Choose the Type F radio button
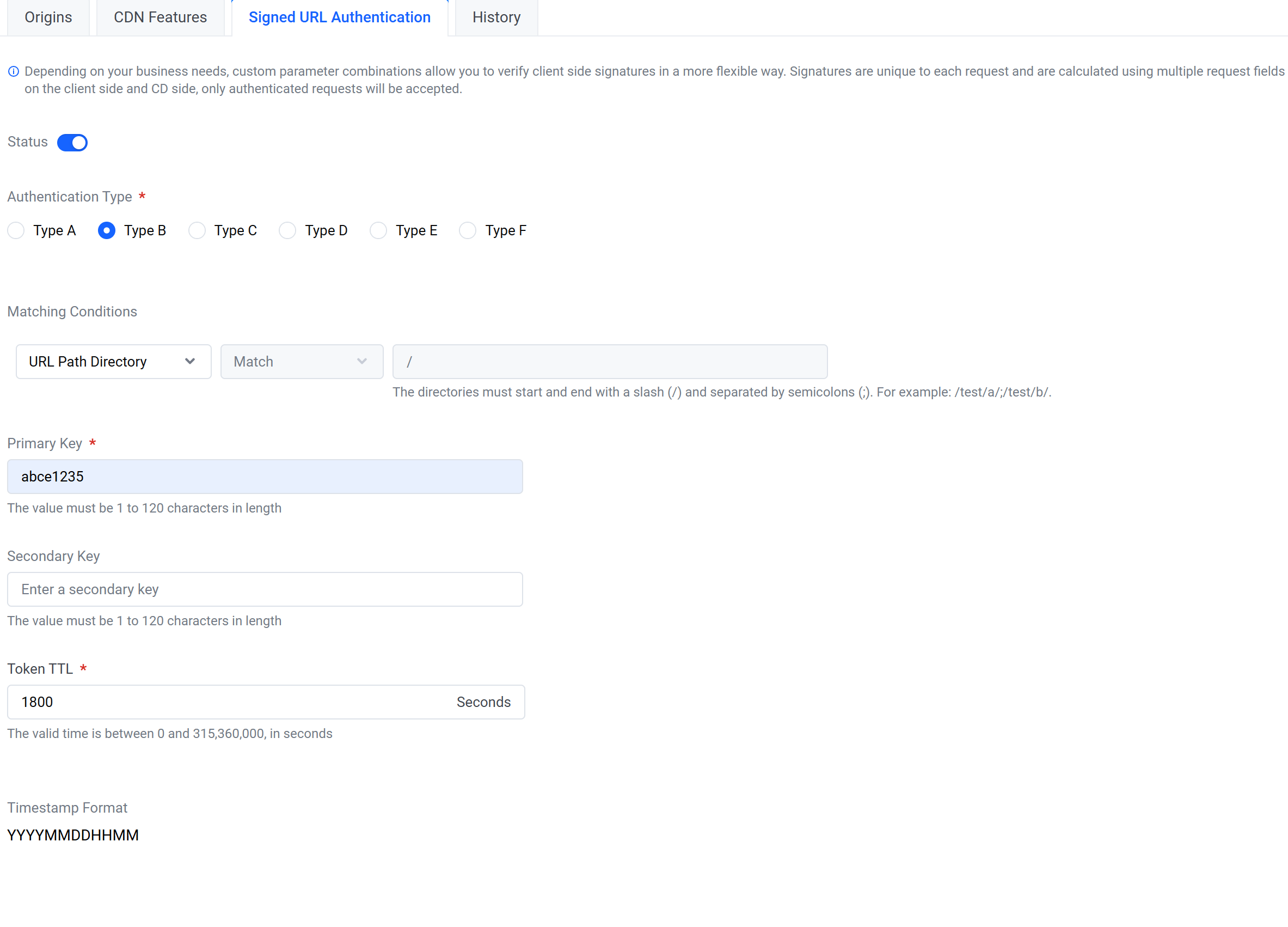 pyautogui.click(x=468, y=230)
